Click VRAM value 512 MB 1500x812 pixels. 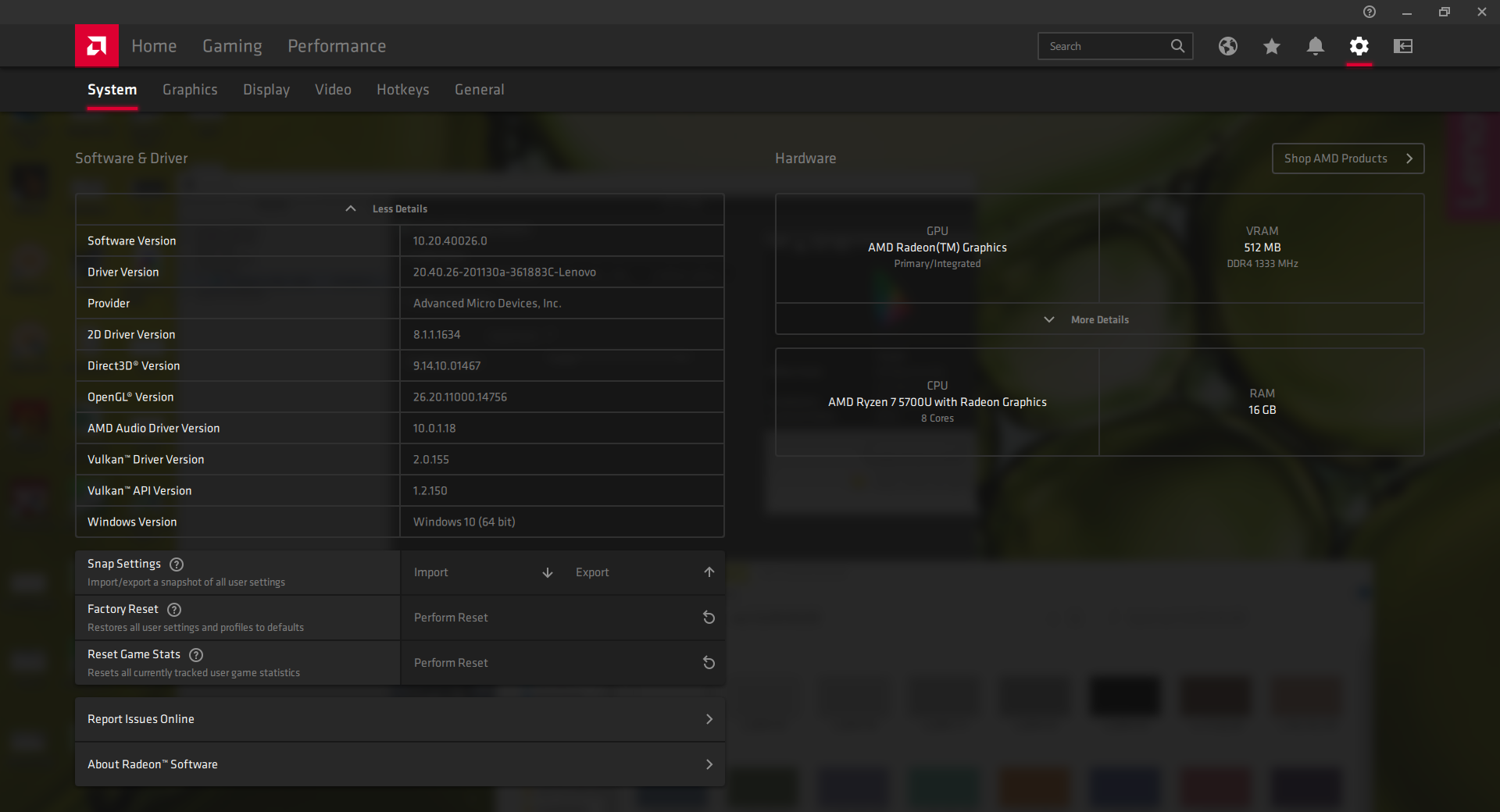point(1262,248)
